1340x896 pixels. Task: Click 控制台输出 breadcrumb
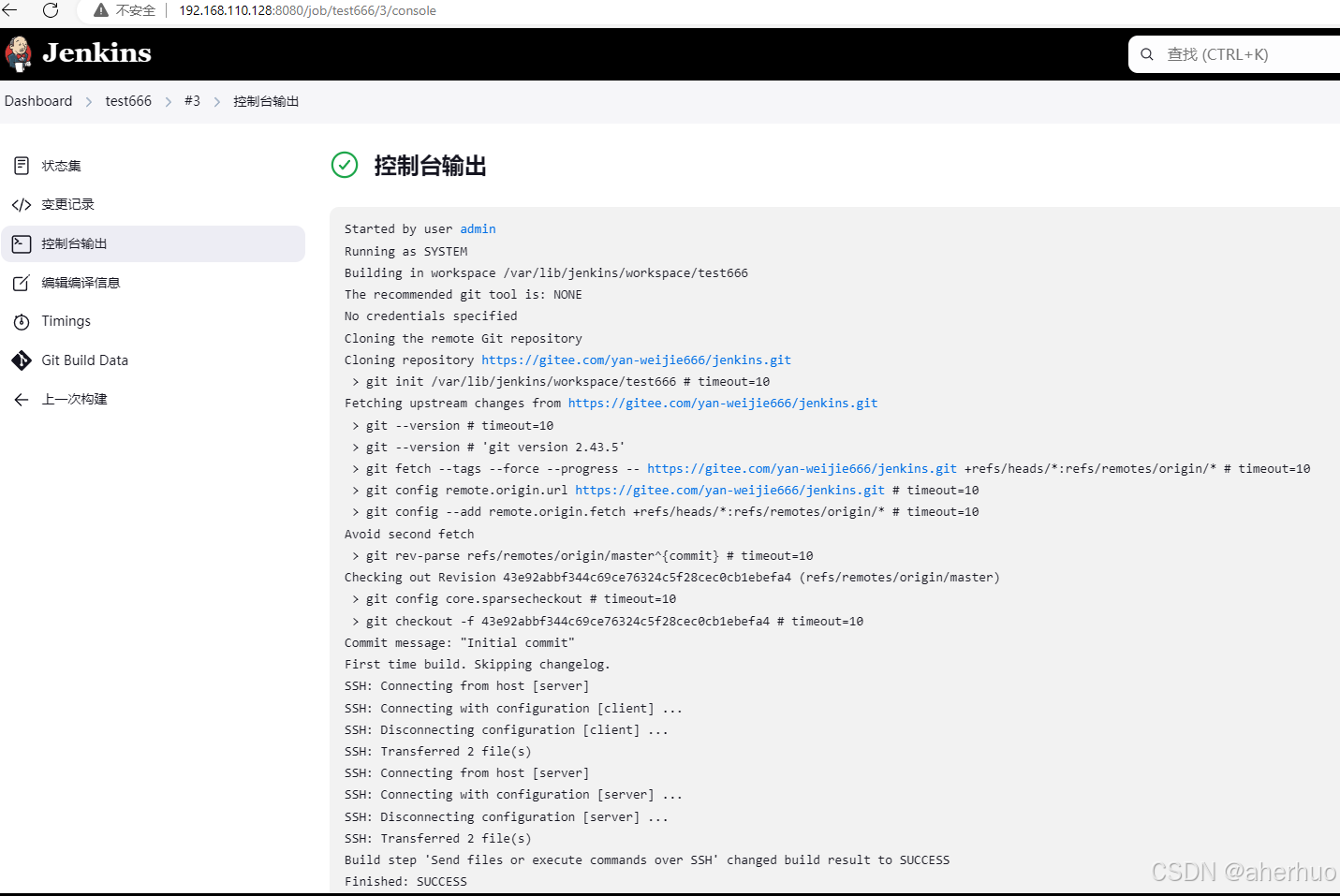(266, 101)
